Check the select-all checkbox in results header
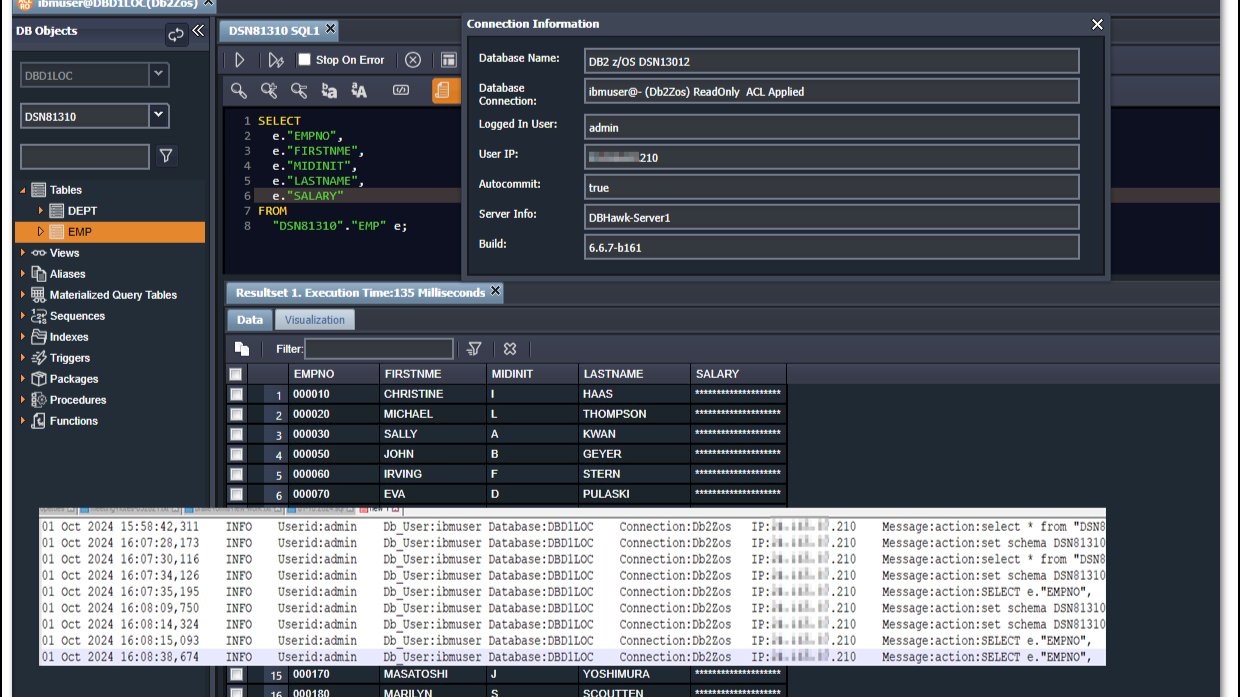The image size is (1240, 697). [x=236, y=373]
